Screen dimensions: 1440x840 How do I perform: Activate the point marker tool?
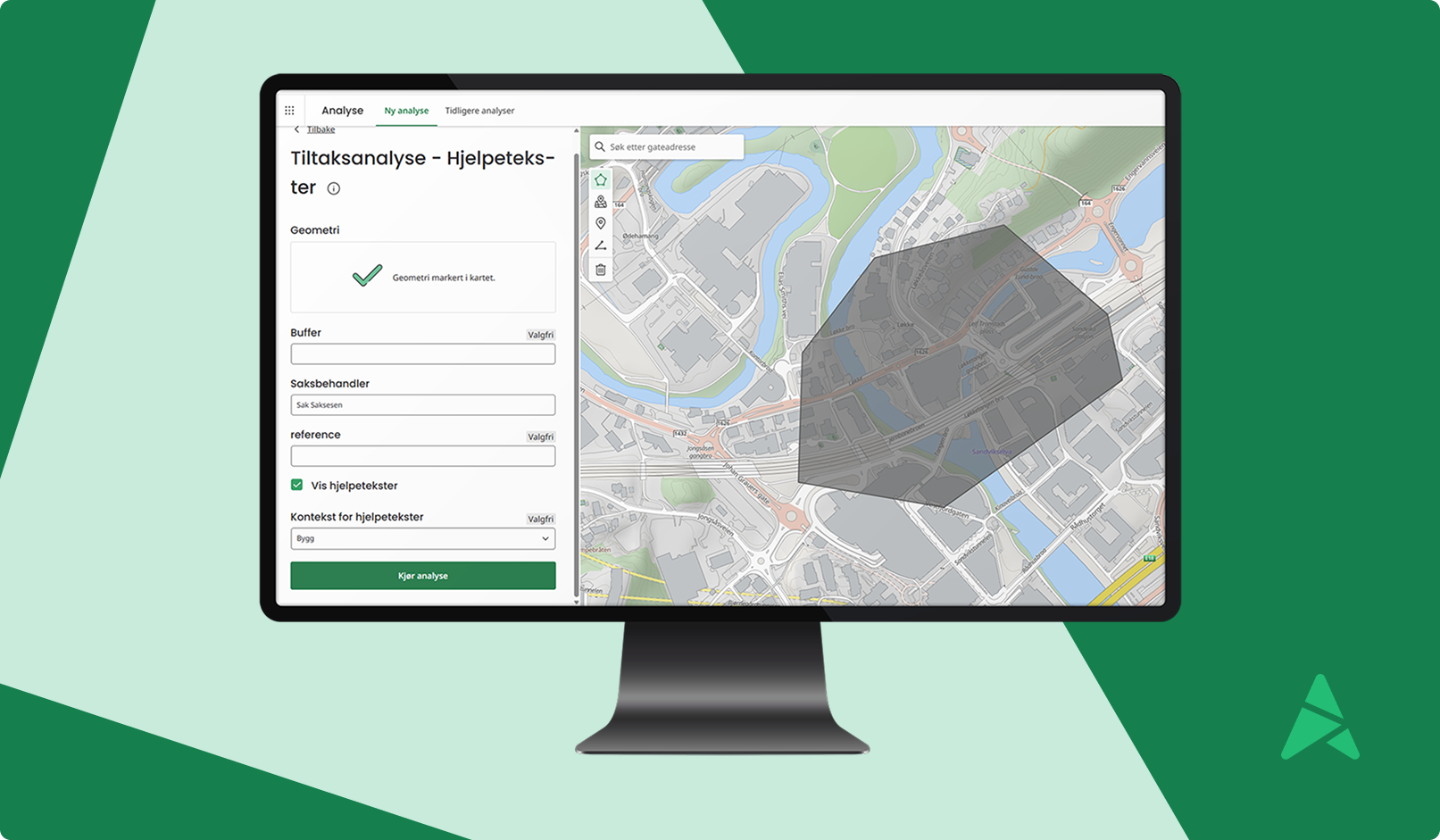click(601, 223)
